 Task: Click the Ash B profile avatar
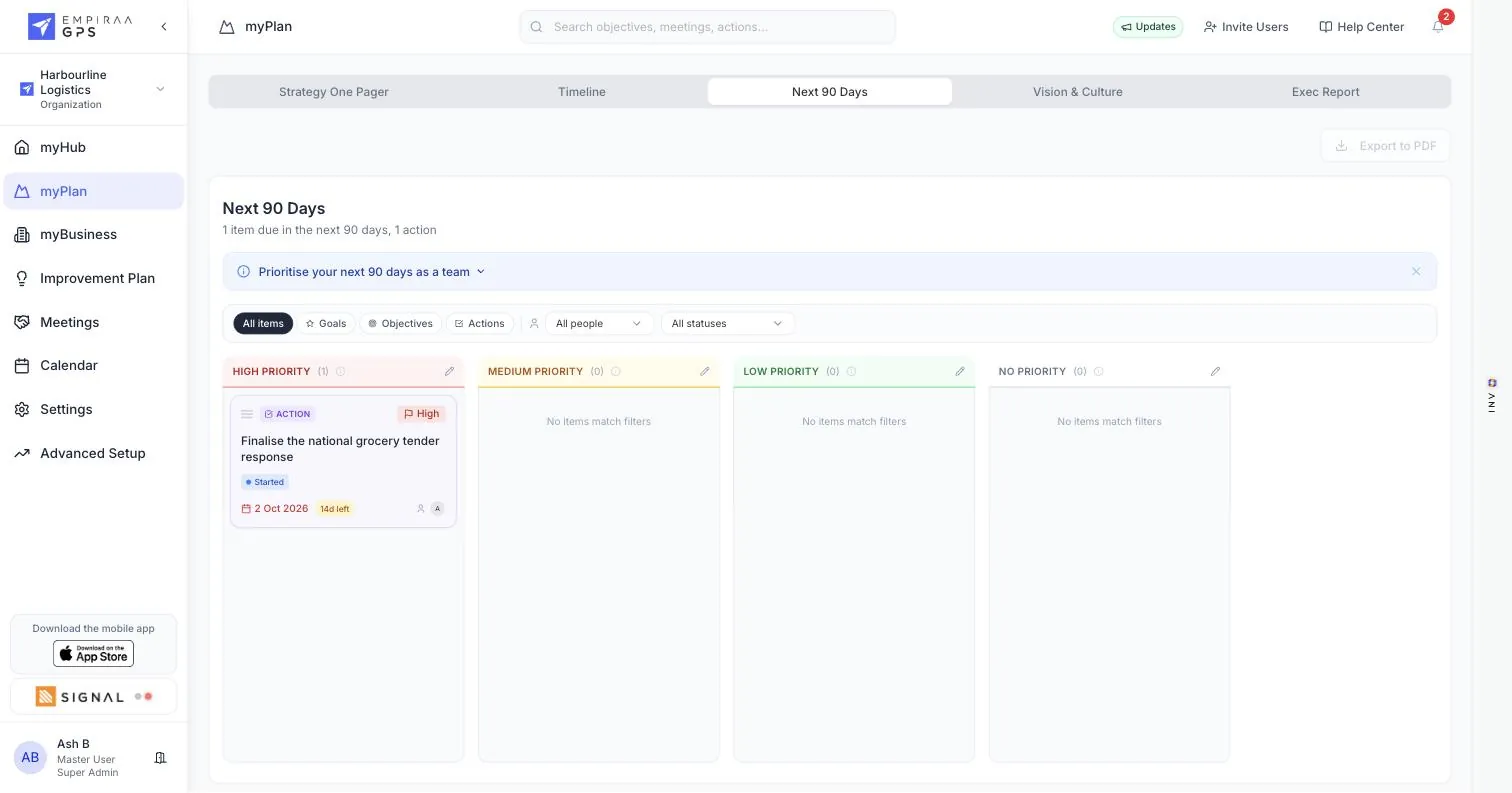coord(30,758)
